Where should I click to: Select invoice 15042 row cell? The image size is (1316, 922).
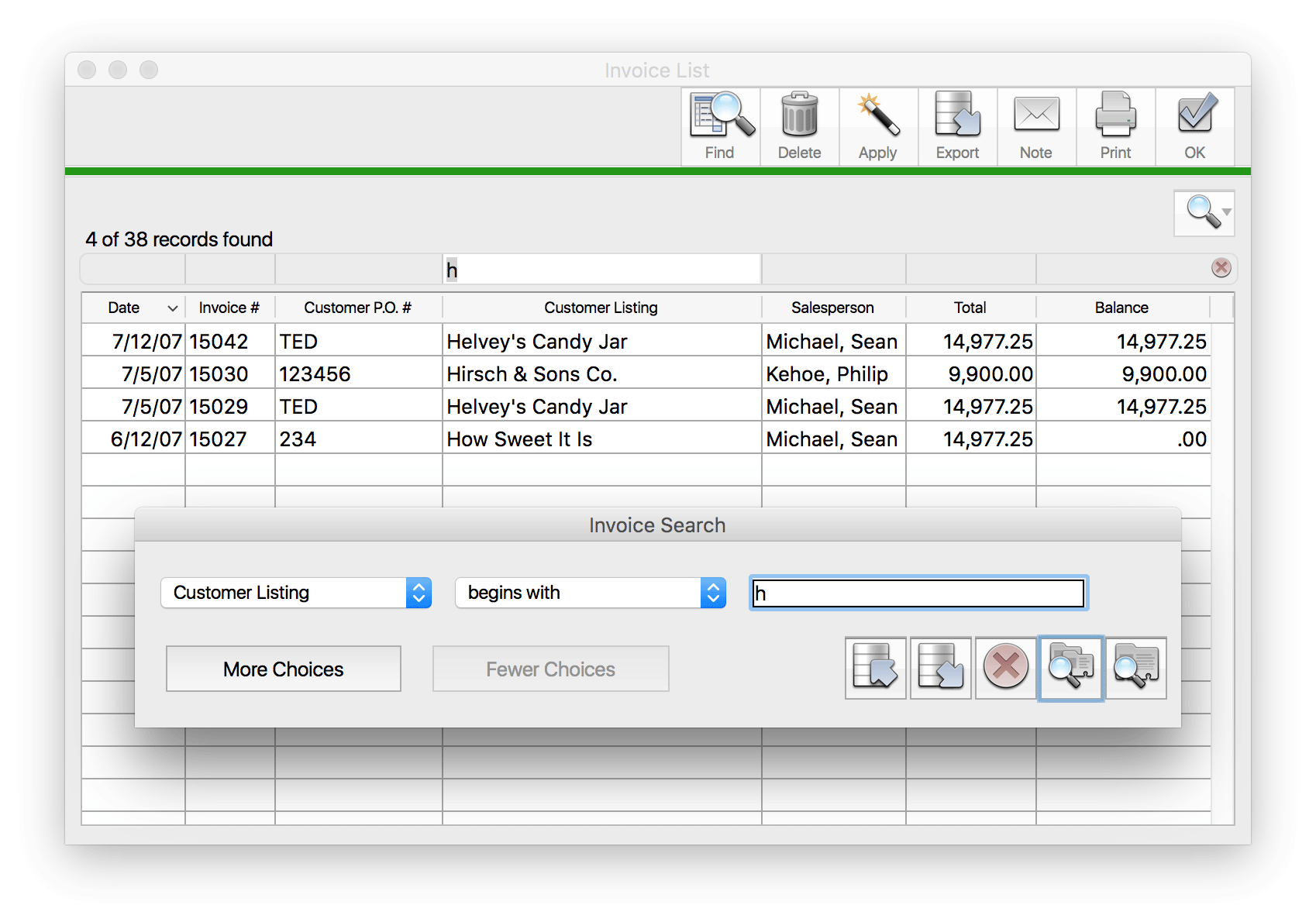pyautogui.click(x=229, y=341)
